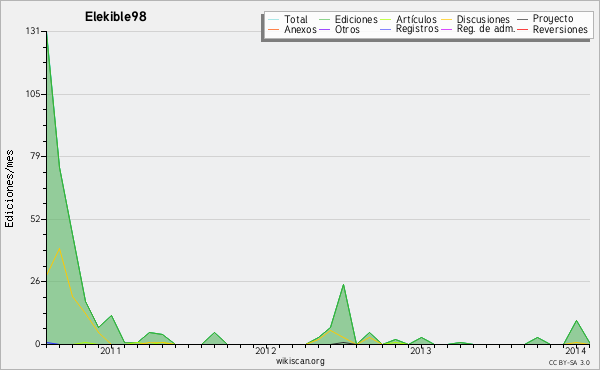Click the chart title Elekible98
The width and height of the screenshot is (600, 370).
tap(116, 17)
